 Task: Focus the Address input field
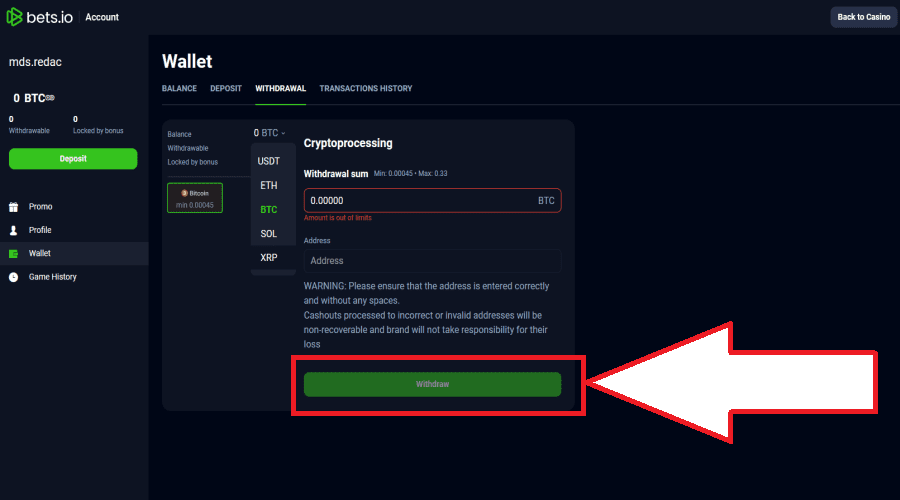(x=432, y=261)
